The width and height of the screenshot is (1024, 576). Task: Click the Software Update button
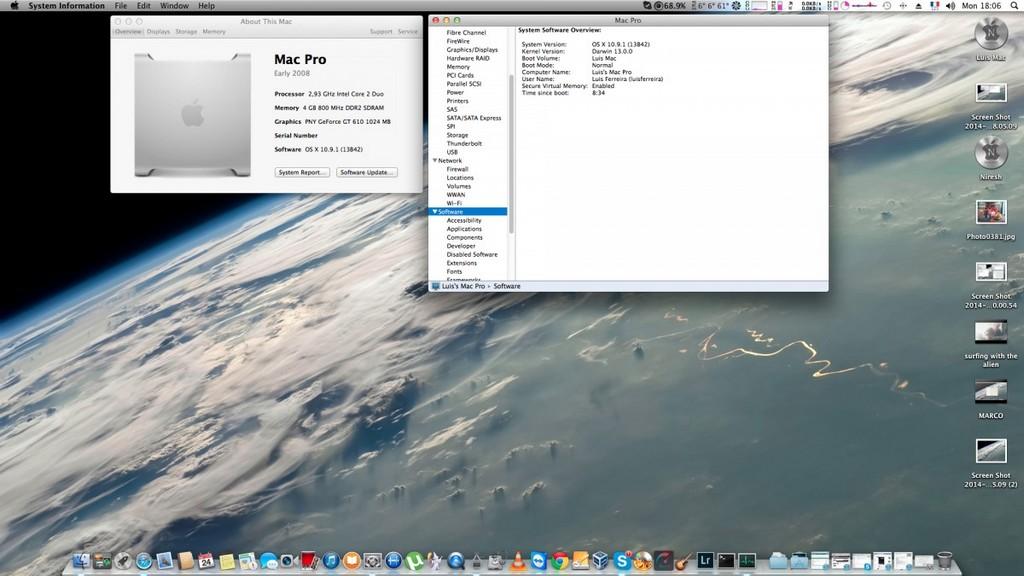[x=366, y=172]
